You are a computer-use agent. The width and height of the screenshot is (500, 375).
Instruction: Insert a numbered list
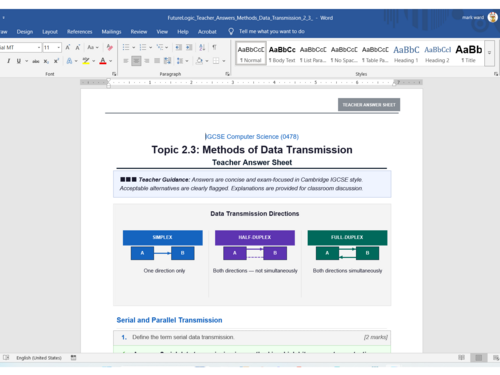[x=143, y=47]
